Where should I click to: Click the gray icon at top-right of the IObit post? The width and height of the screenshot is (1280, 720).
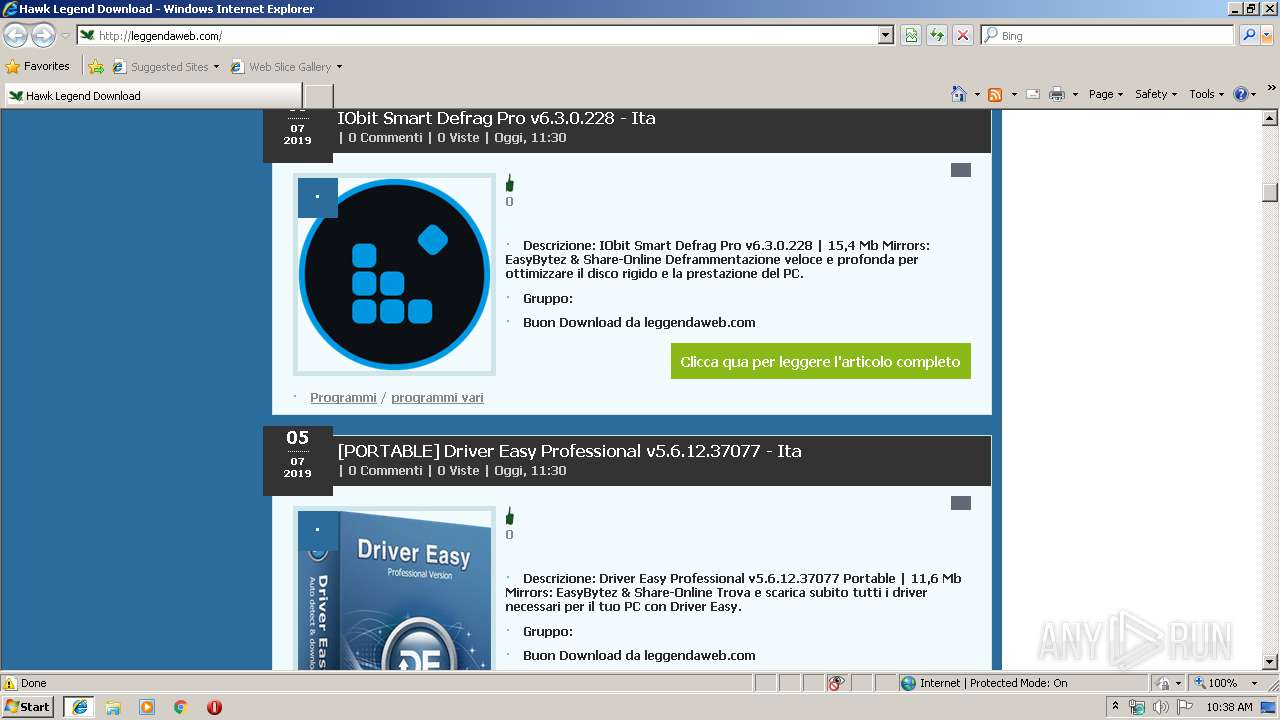961,170
